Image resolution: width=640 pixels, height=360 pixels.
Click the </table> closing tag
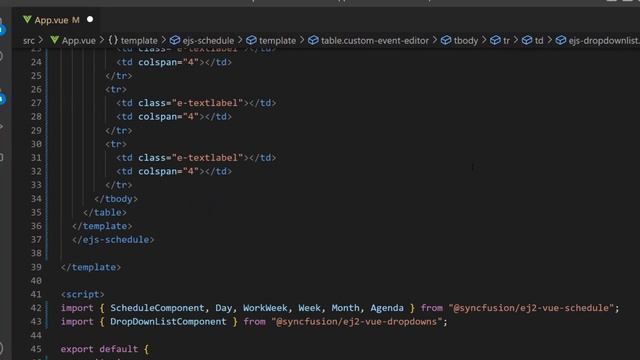coord(104,212)
